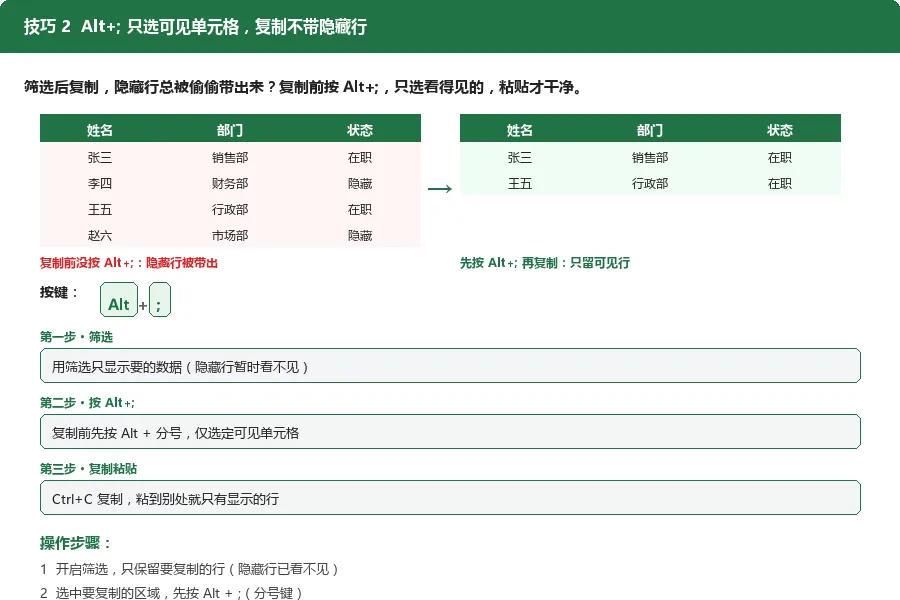Click the 姓名 header in left table

point(100,130)
